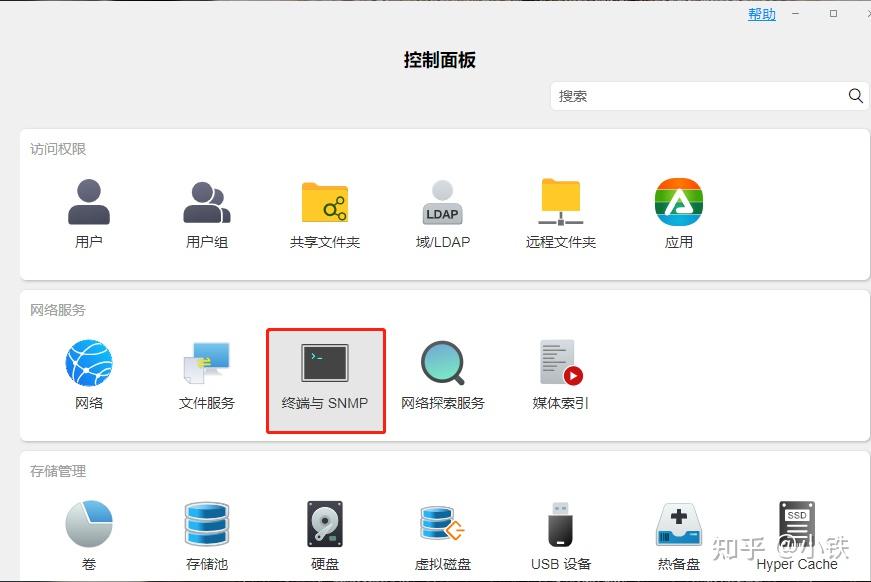This screenshot has width=871, height=582.
Task: Open USB 设备 management
Action: click(x=560, y=535)
